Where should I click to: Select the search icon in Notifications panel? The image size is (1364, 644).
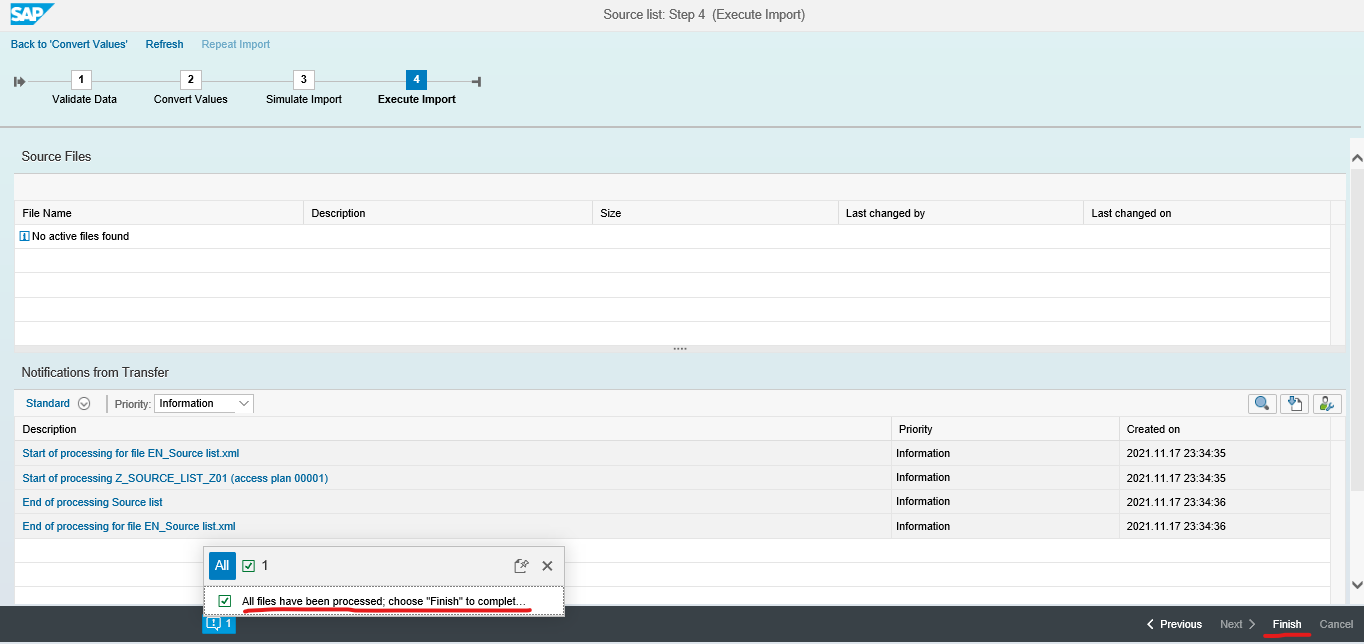tap(1261, 403)
